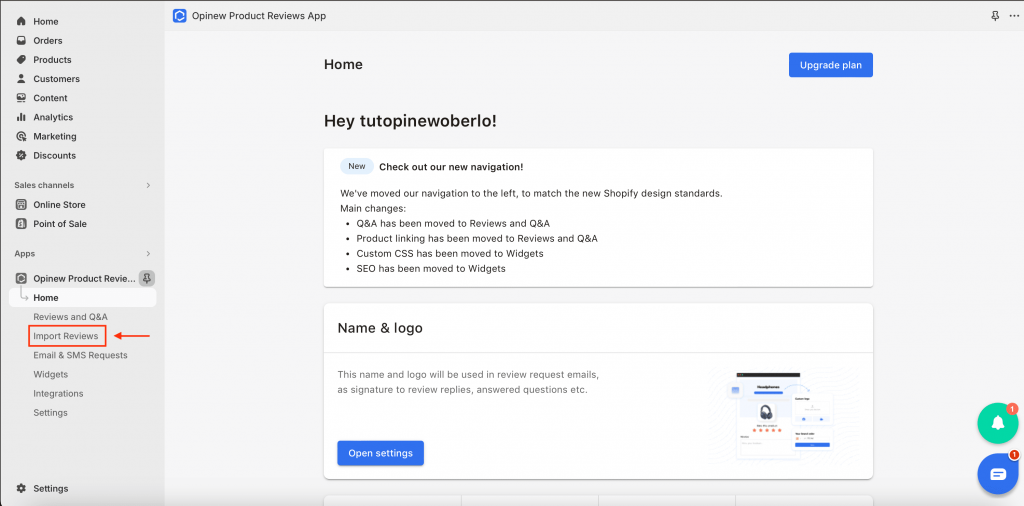Viewport: 1024px width, 506px height.
Task: Open Widgets in Opinew submenu
Action: coord(50,374)
